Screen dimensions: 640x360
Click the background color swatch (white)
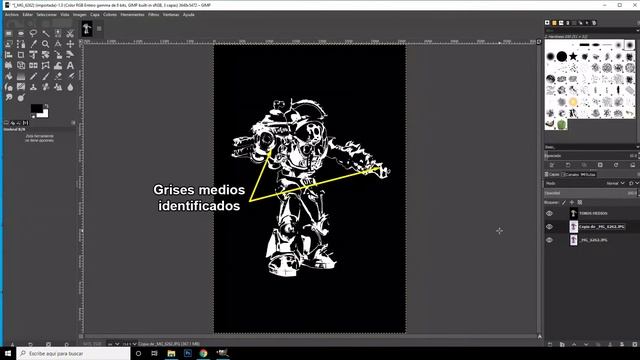tap(44, 115)
